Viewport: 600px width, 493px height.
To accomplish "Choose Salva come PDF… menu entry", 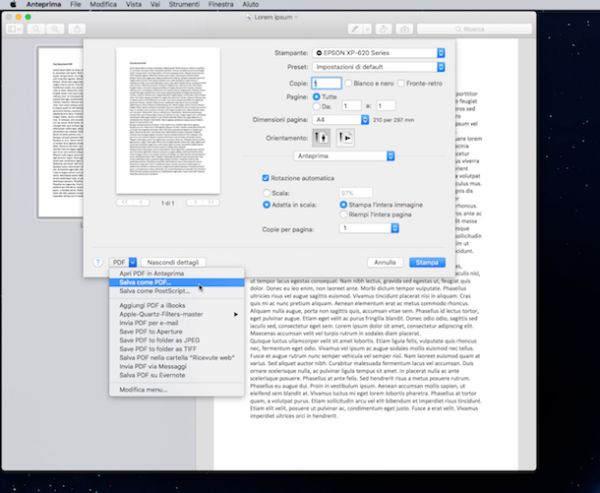I will pos(146,283).
